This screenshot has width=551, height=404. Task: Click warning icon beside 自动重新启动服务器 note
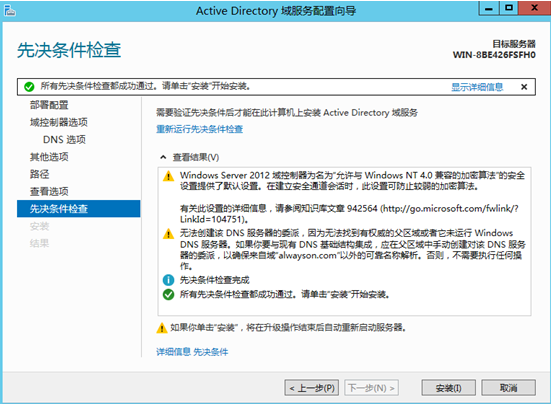162,328
